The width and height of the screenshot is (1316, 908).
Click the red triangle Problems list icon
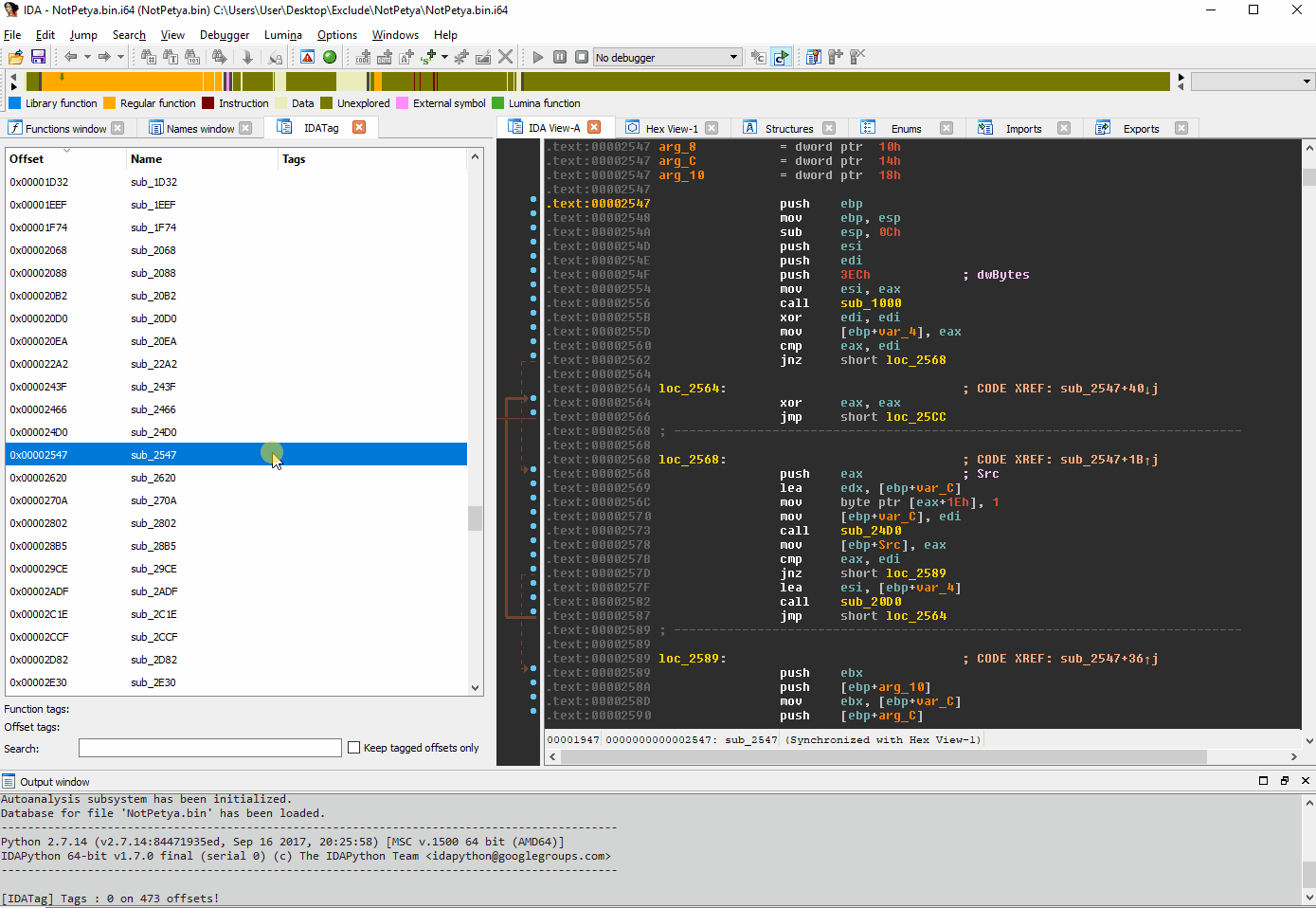(308, 57)
